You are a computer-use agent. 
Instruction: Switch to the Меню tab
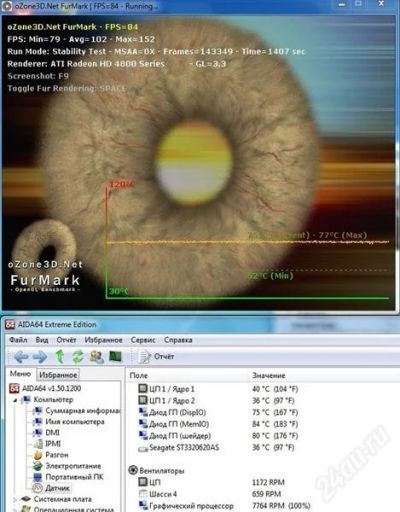coord(20,374)
